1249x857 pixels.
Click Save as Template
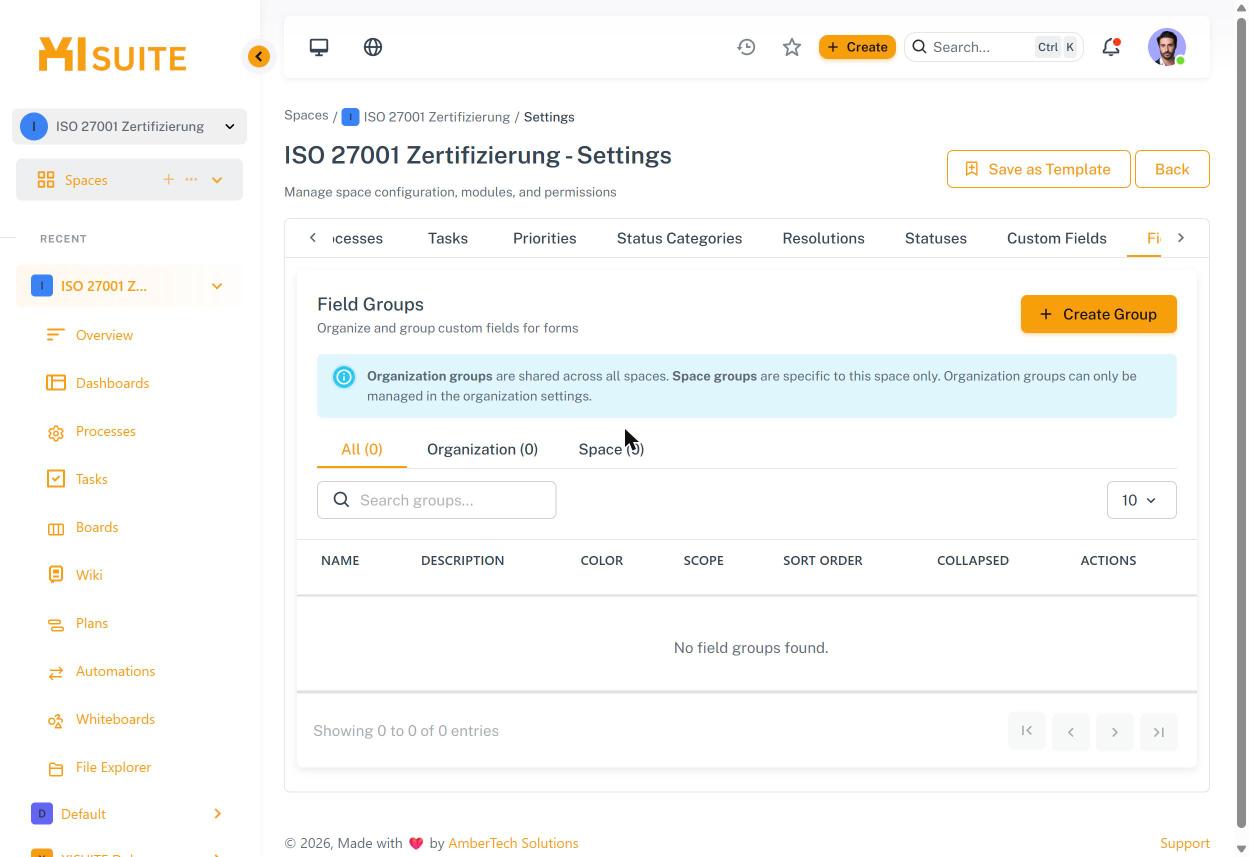tap(1038, 169)
